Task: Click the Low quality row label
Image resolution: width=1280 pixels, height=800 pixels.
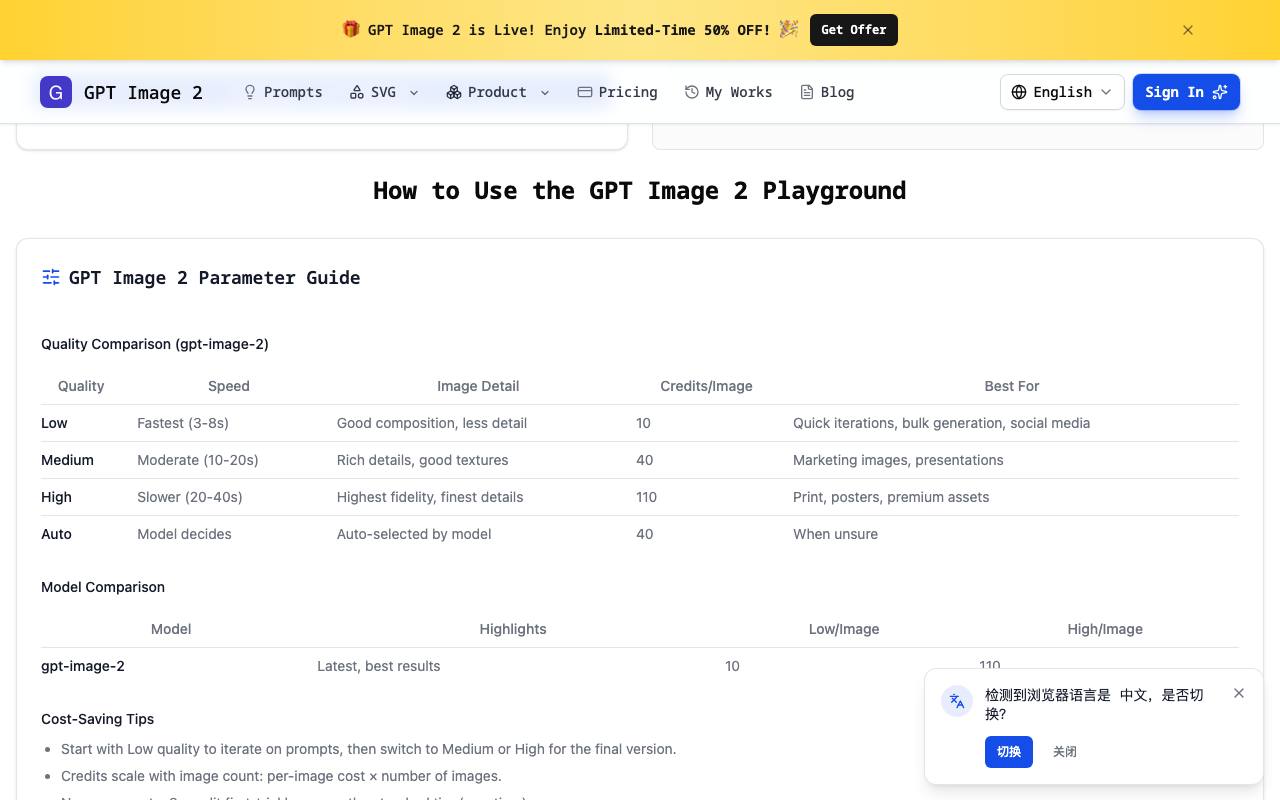Action: pos(54,423)
